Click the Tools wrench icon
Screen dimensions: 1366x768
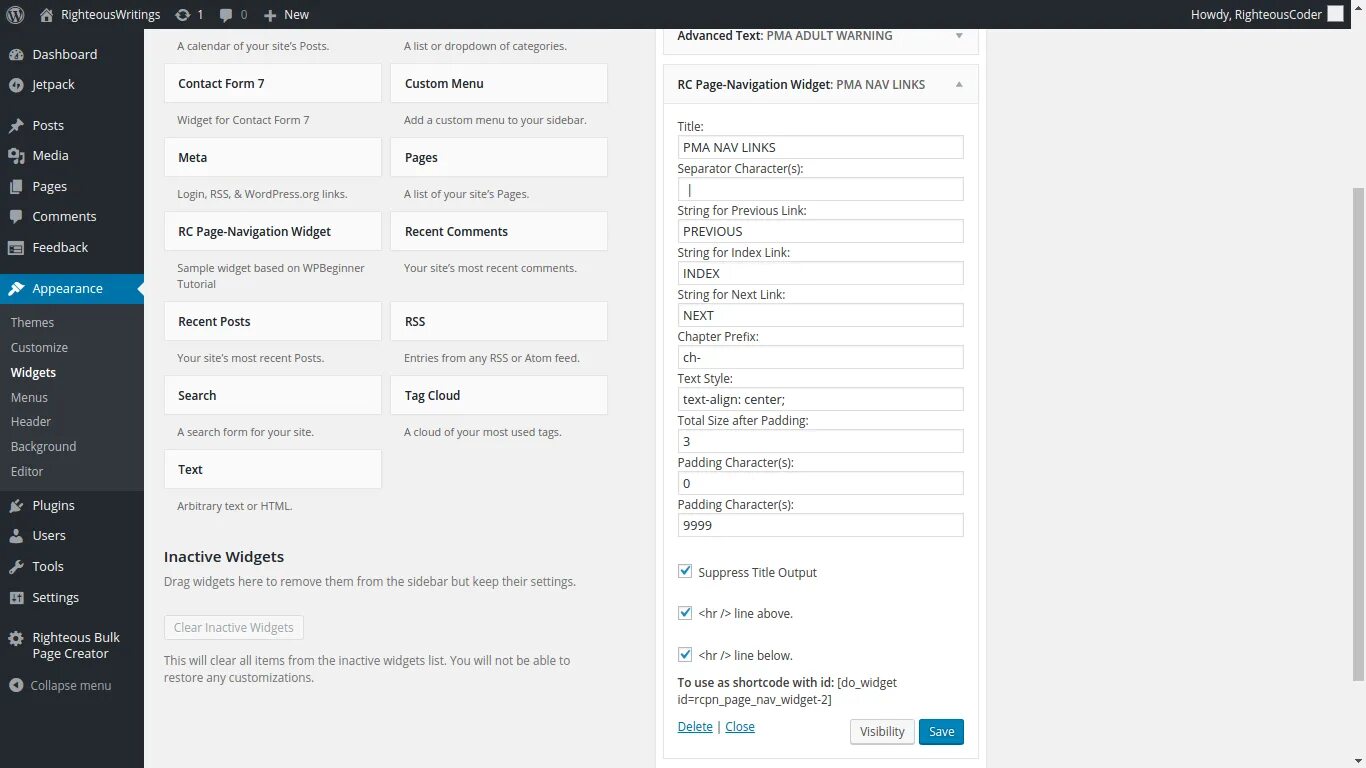[x=16, y=567]
